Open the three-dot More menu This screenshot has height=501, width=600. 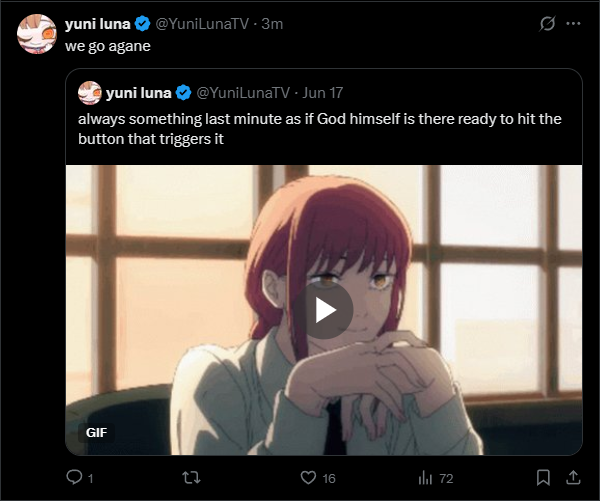point(574,23)
